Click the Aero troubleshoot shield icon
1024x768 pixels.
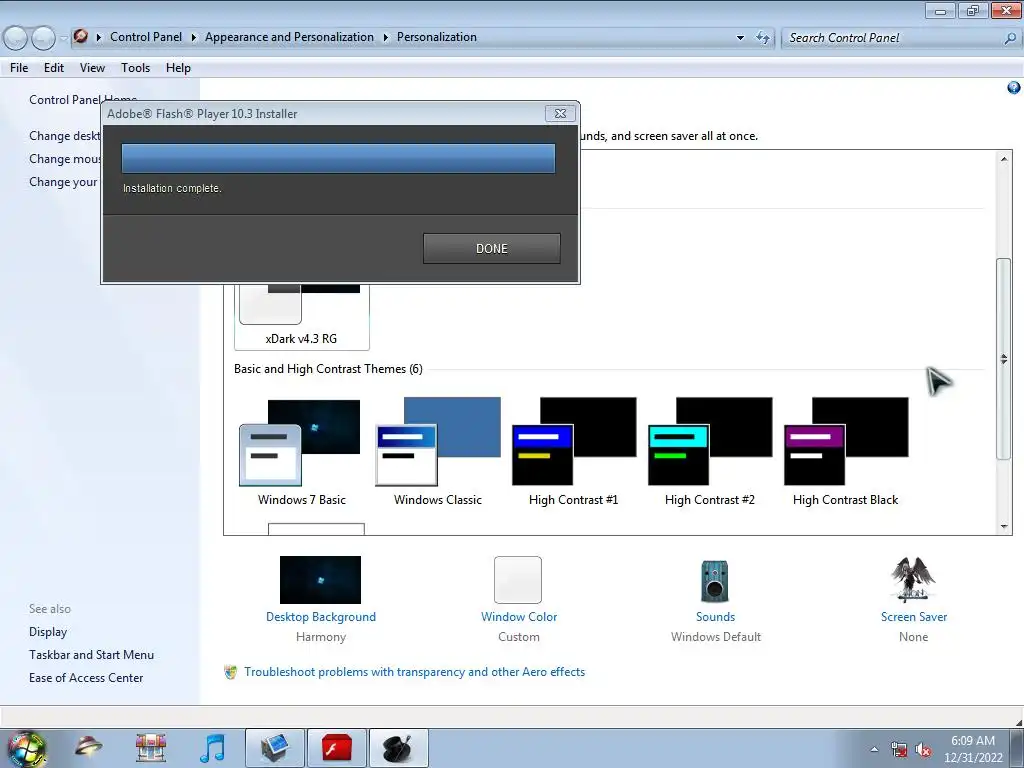click(x=231, y=672)
